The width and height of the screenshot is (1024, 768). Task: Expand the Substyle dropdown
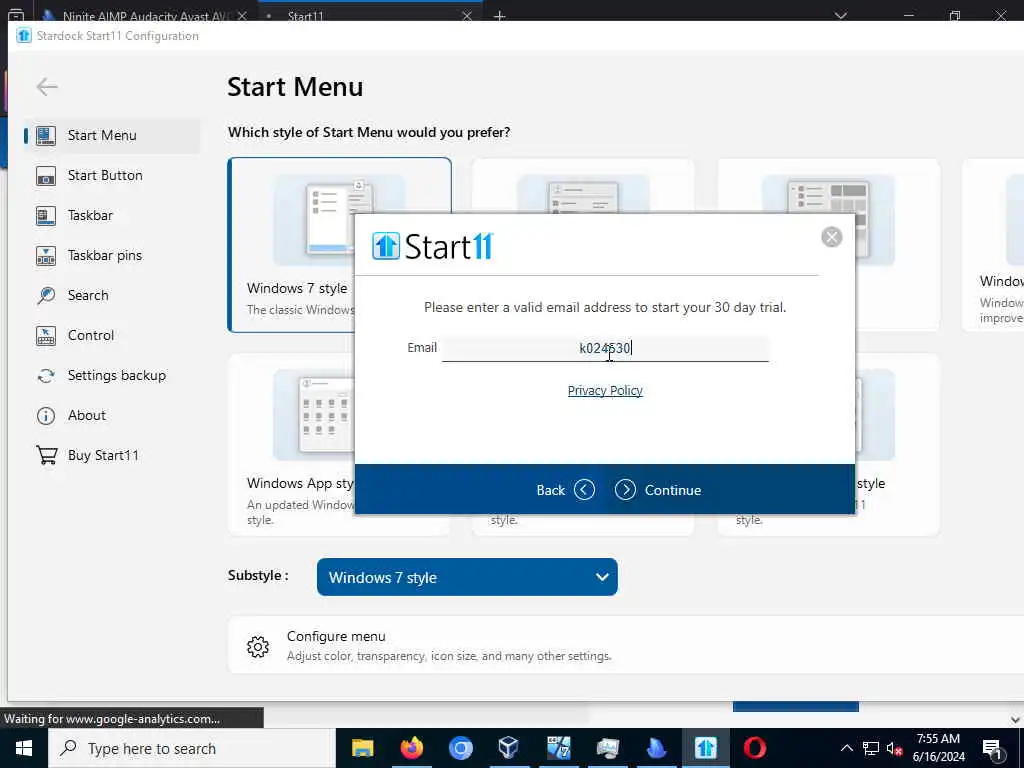tap(467, 577)
